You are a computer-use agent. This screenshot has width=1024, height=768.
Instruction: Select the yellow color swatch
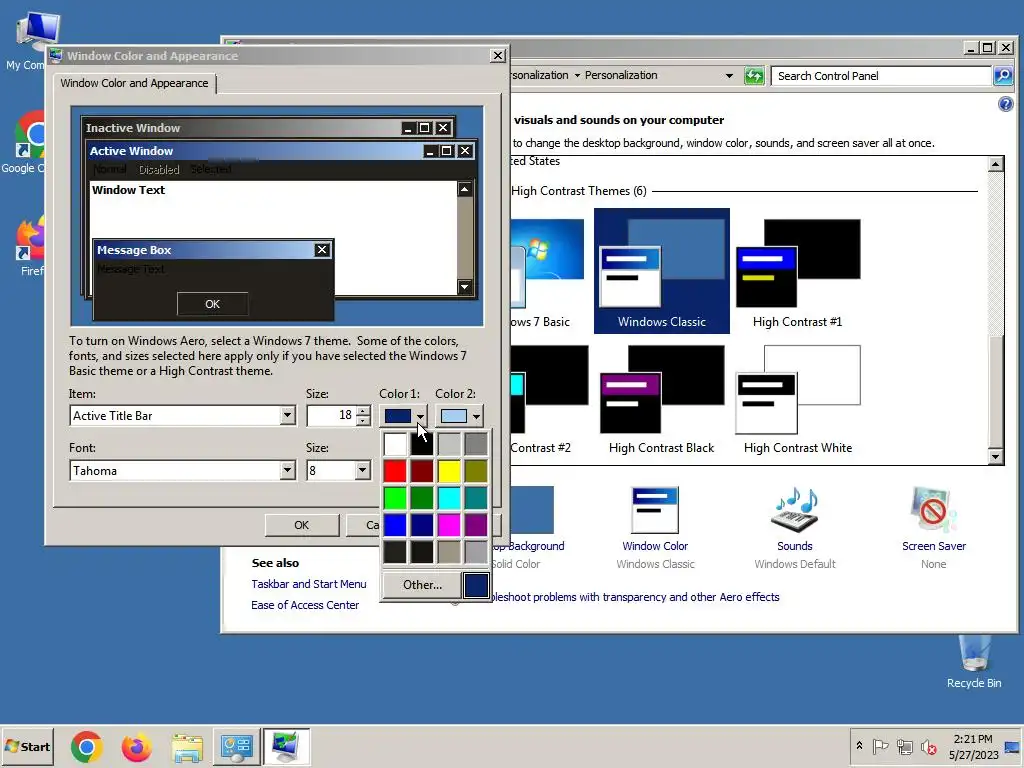(449, 471)
